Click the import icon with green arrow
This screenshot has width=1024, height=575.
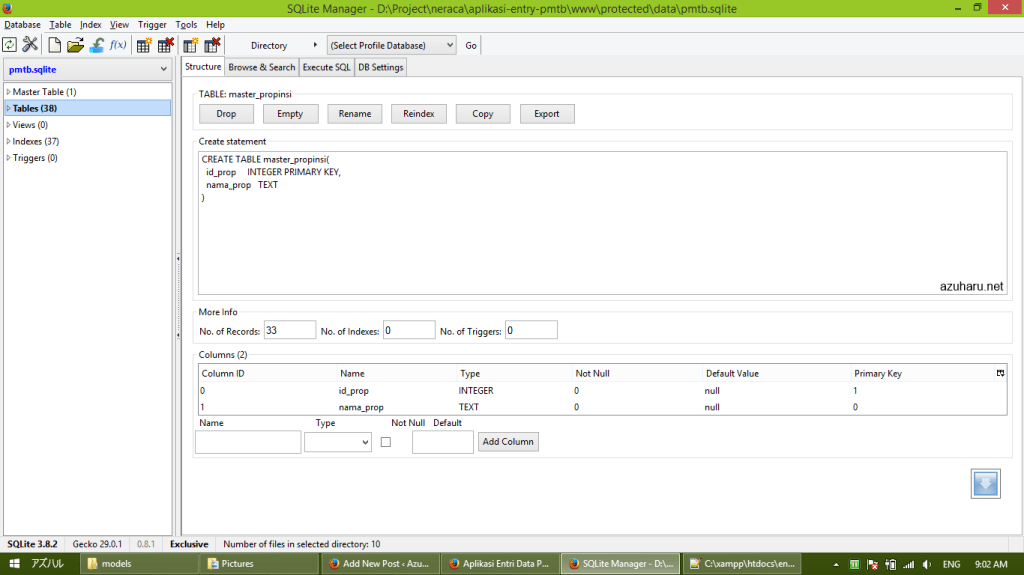(97, 45)
